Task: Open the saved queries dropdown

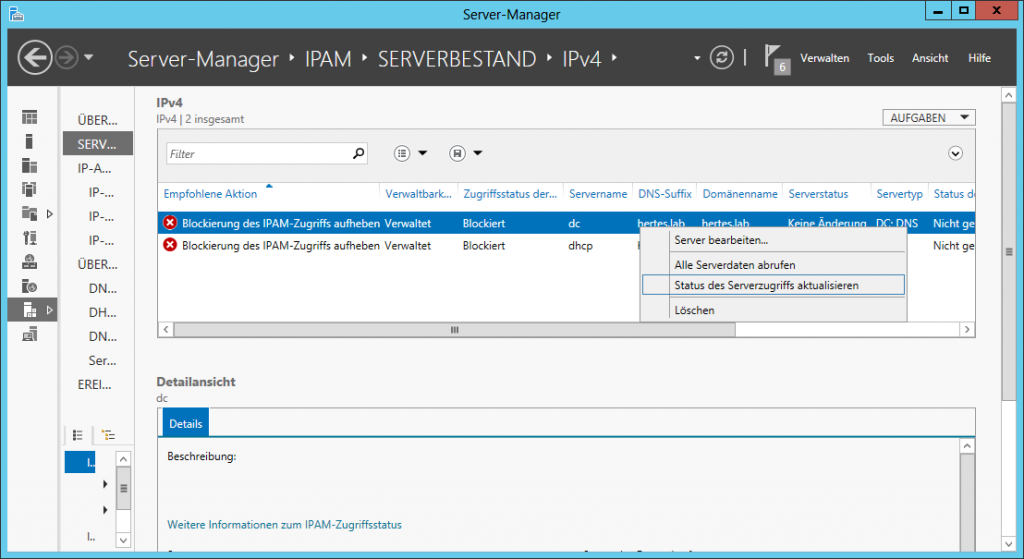Action: (466, 153)
